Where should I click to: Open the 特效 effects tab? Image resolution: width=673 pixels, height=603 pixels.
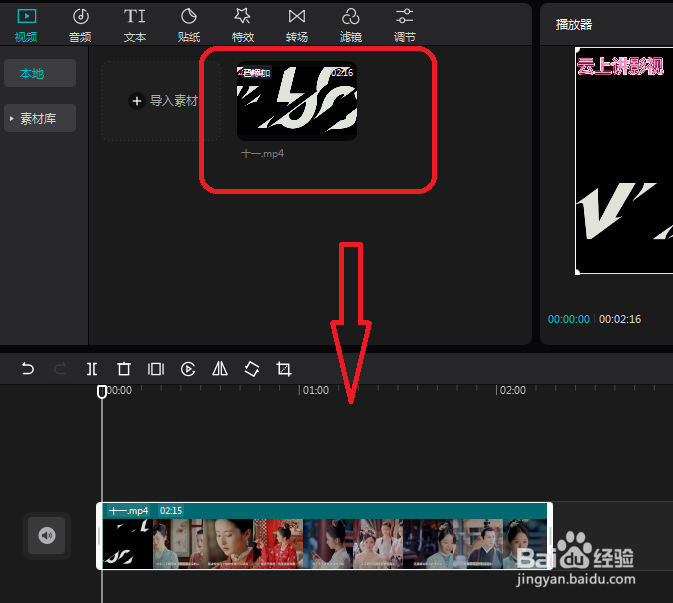[243, 25]
